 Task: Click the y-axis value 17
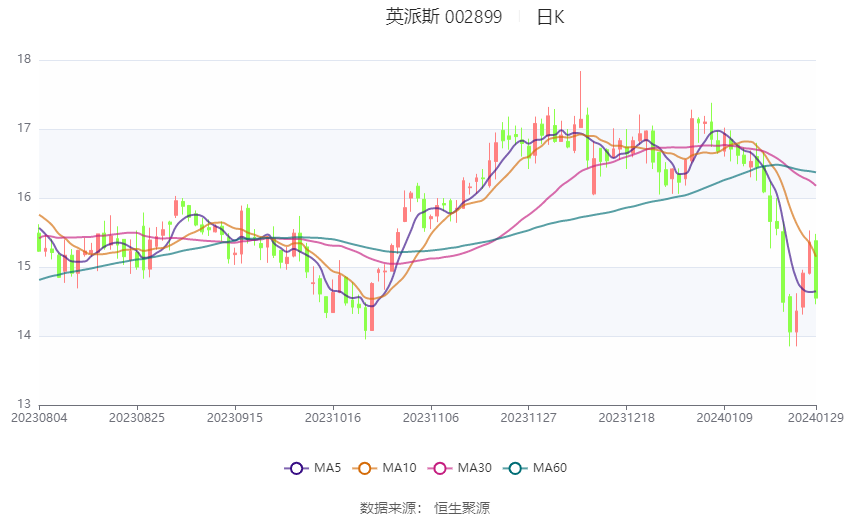click(24, 128)
